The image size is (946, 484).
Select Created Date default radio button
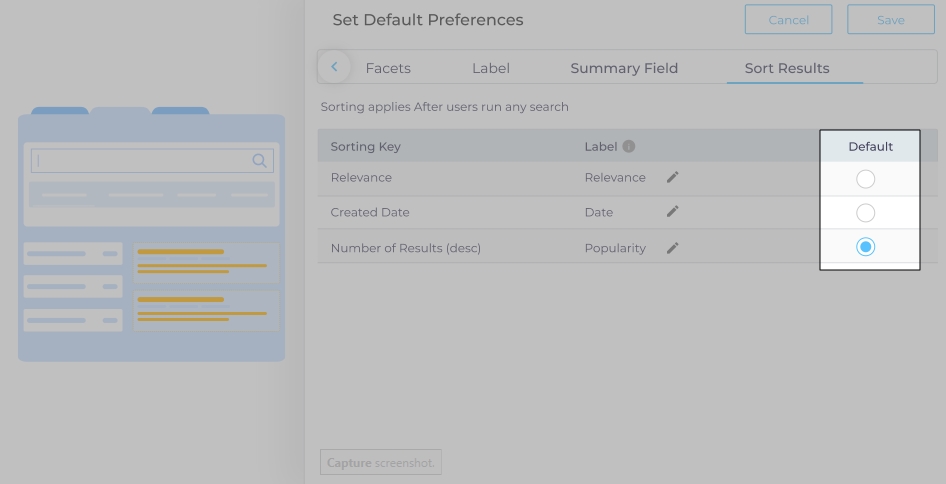click(866, 213)
